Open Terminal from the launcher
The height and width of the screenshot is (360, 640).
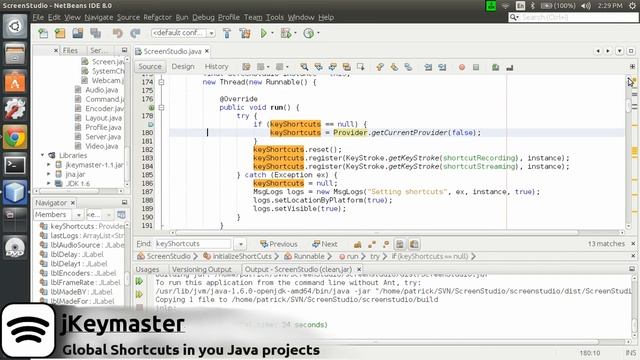pyautogui.click(x=15, y=165)
